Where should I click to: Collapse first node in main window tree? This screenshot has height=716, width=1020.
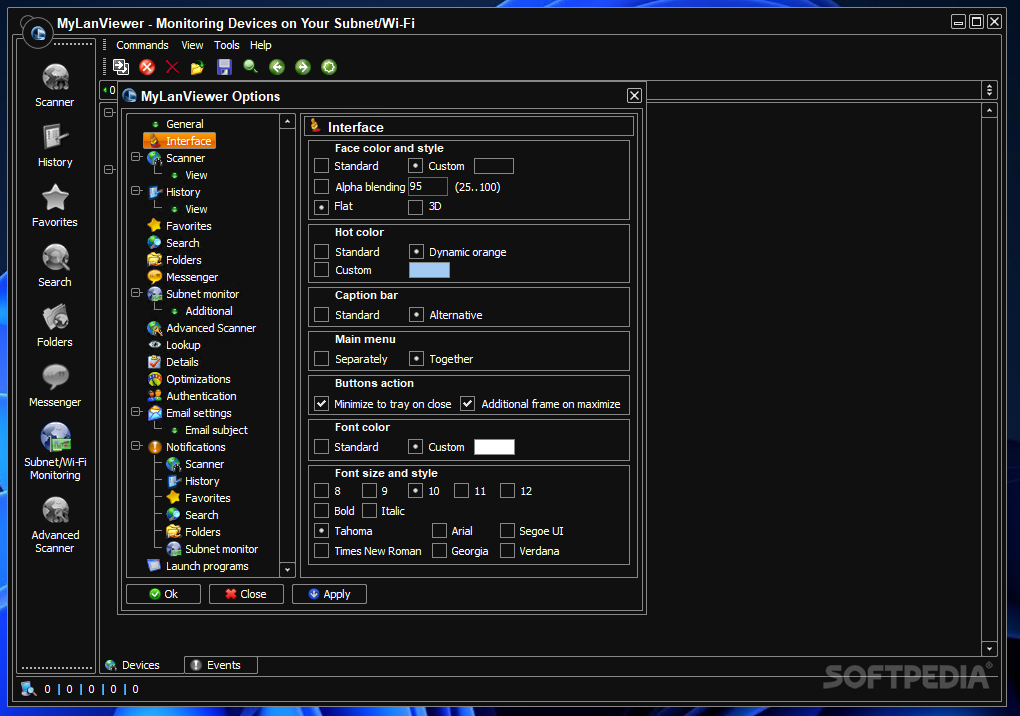(109, 113)
